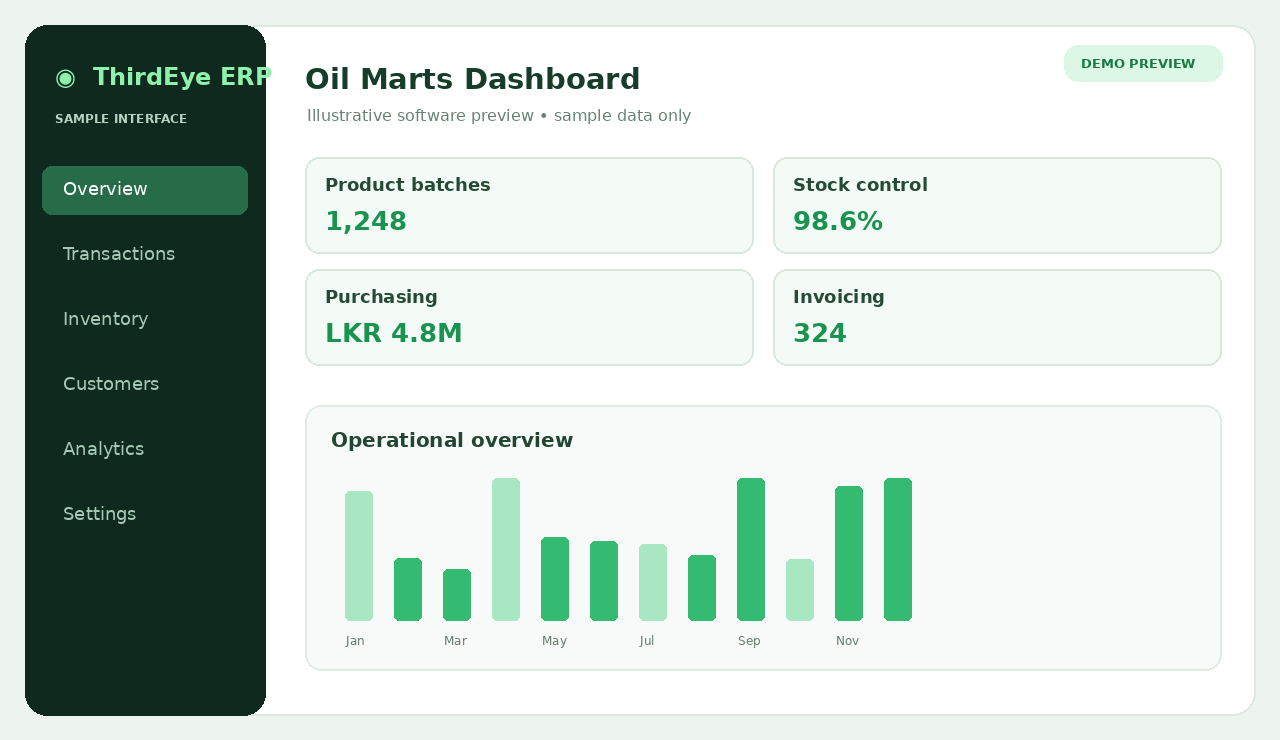Click the 98.6% stock control value
The height and width of the screenshot is (740, 1280).
[838, 222]
